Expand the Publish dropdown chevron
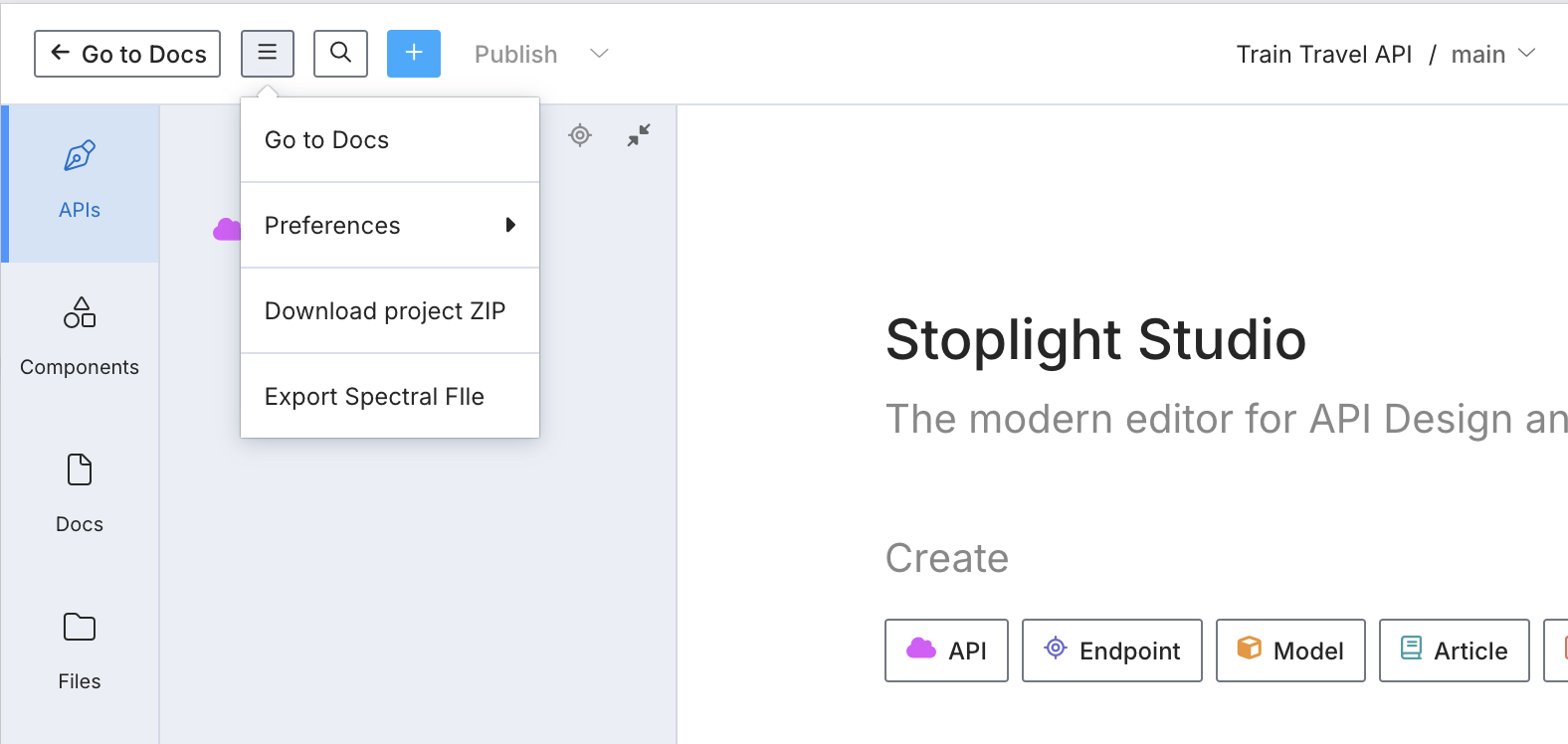 [599, 54]
